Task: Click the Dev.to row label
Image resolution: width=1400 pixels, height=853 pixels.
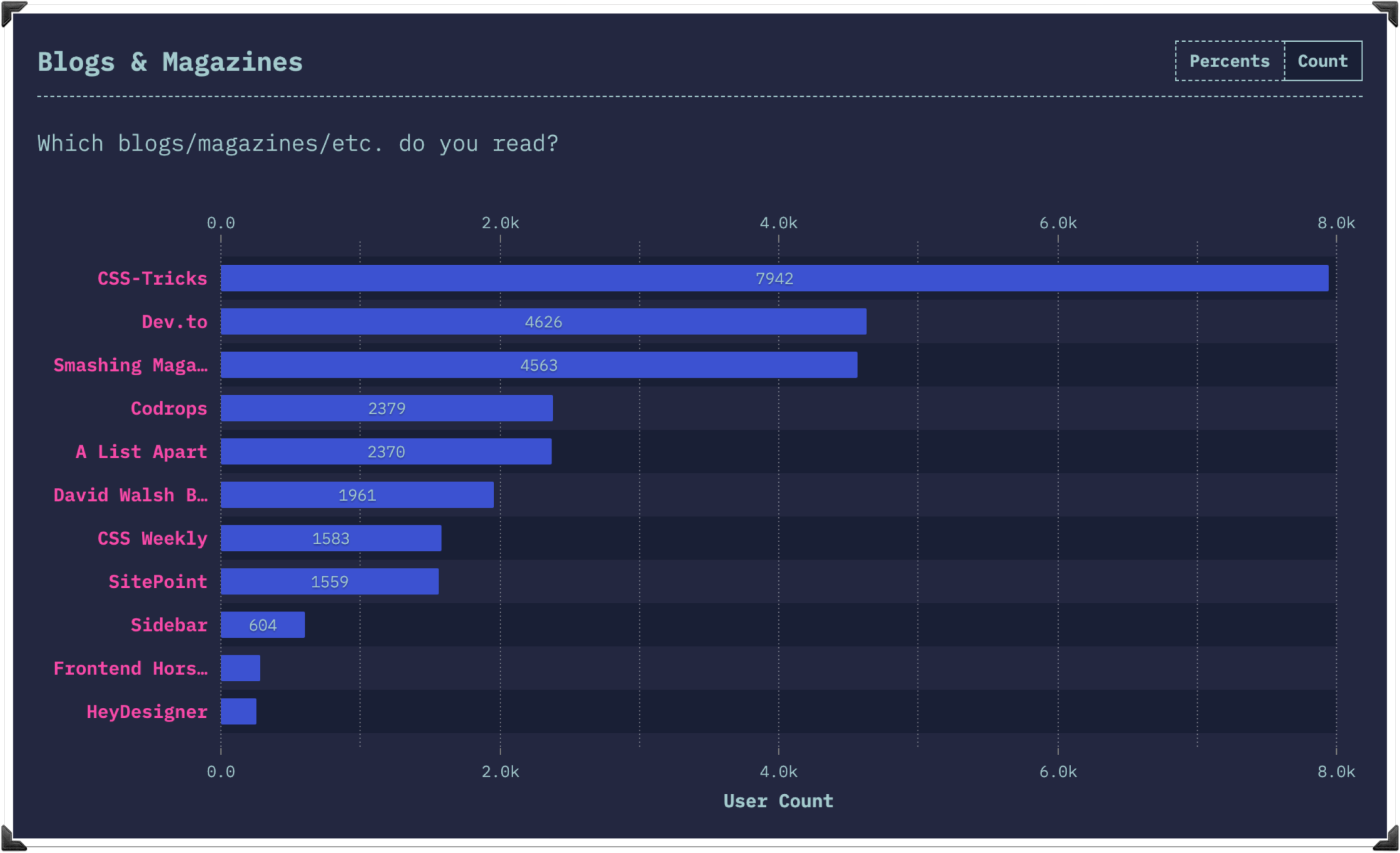Action: coord(175,321)
